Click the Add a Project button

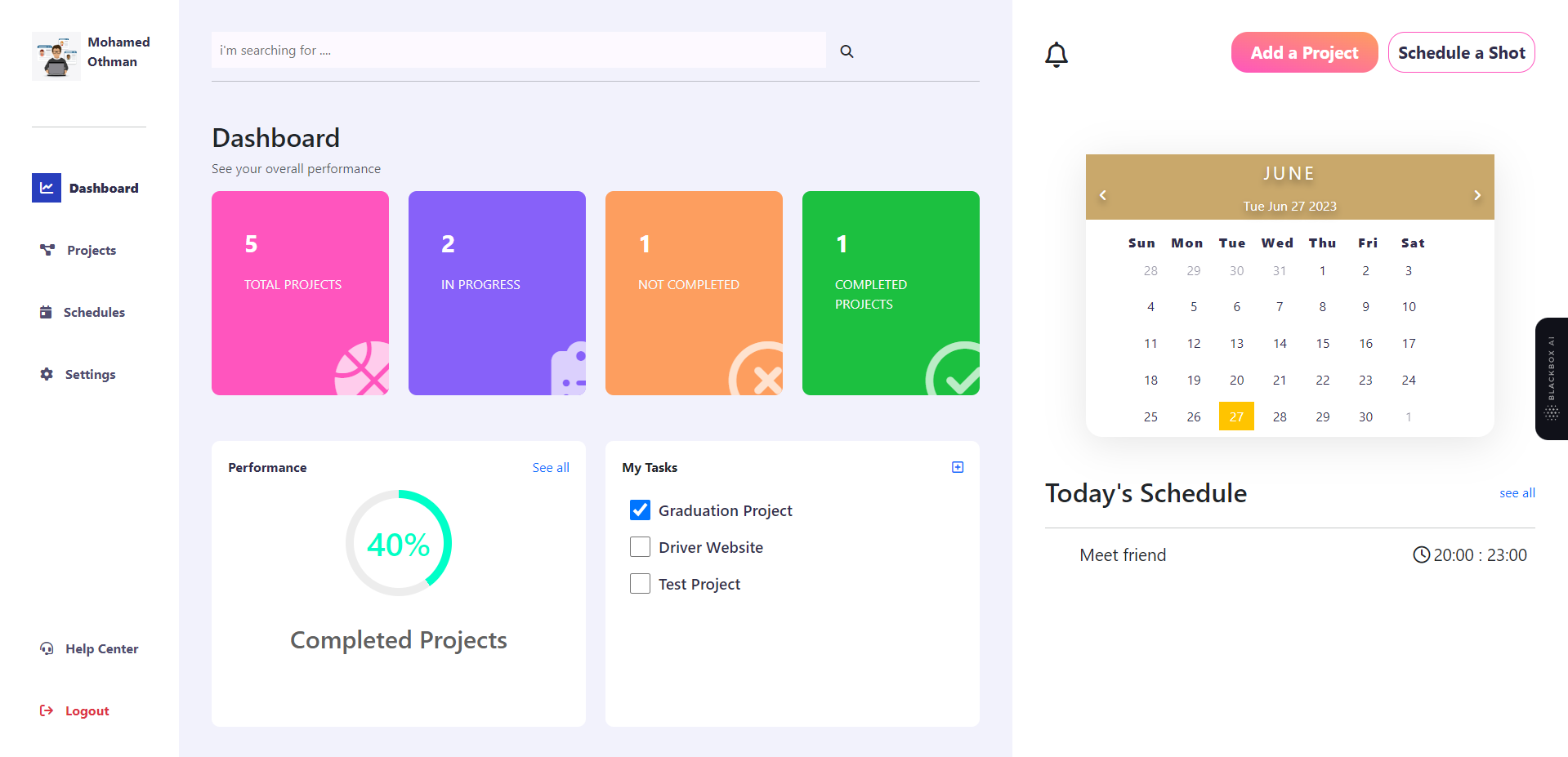[x=1303, y=51]
